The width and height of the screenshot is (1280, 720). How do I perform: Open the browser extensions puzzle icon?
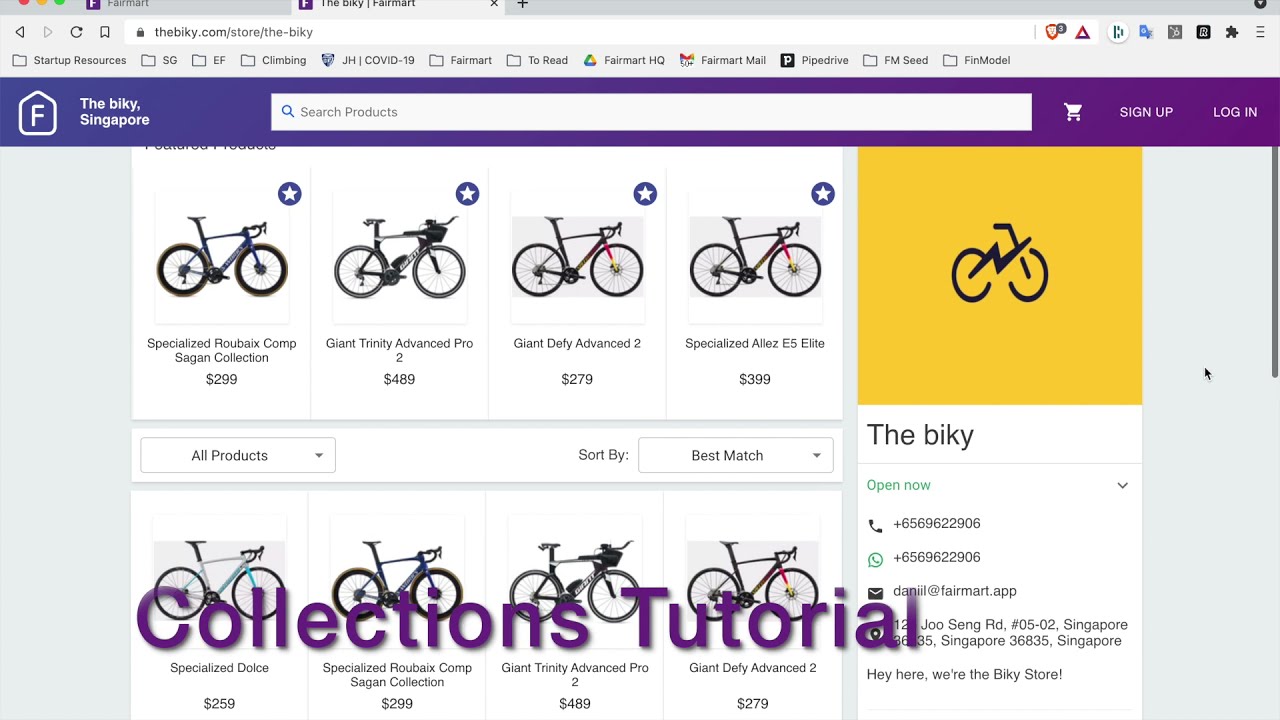pos(1232,32)
